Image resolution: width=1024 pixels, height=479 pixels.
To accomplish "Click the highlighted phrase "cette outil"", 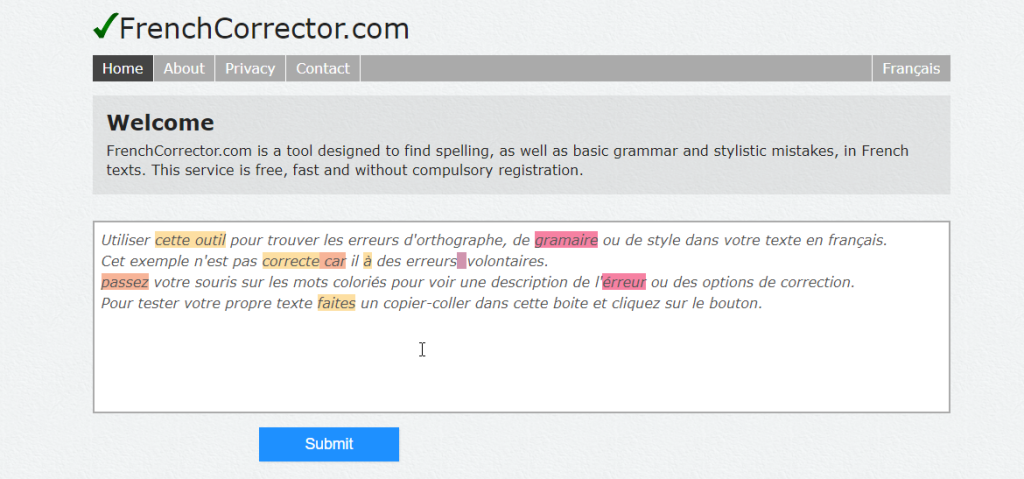I will click(x=190, y=240).
